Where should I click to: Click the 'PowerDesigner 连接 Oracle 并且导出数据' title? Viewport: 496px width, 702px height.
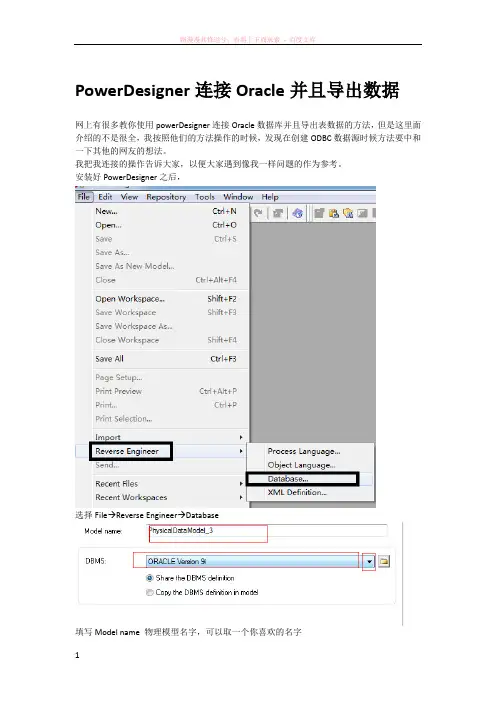[x=237, y=90]
